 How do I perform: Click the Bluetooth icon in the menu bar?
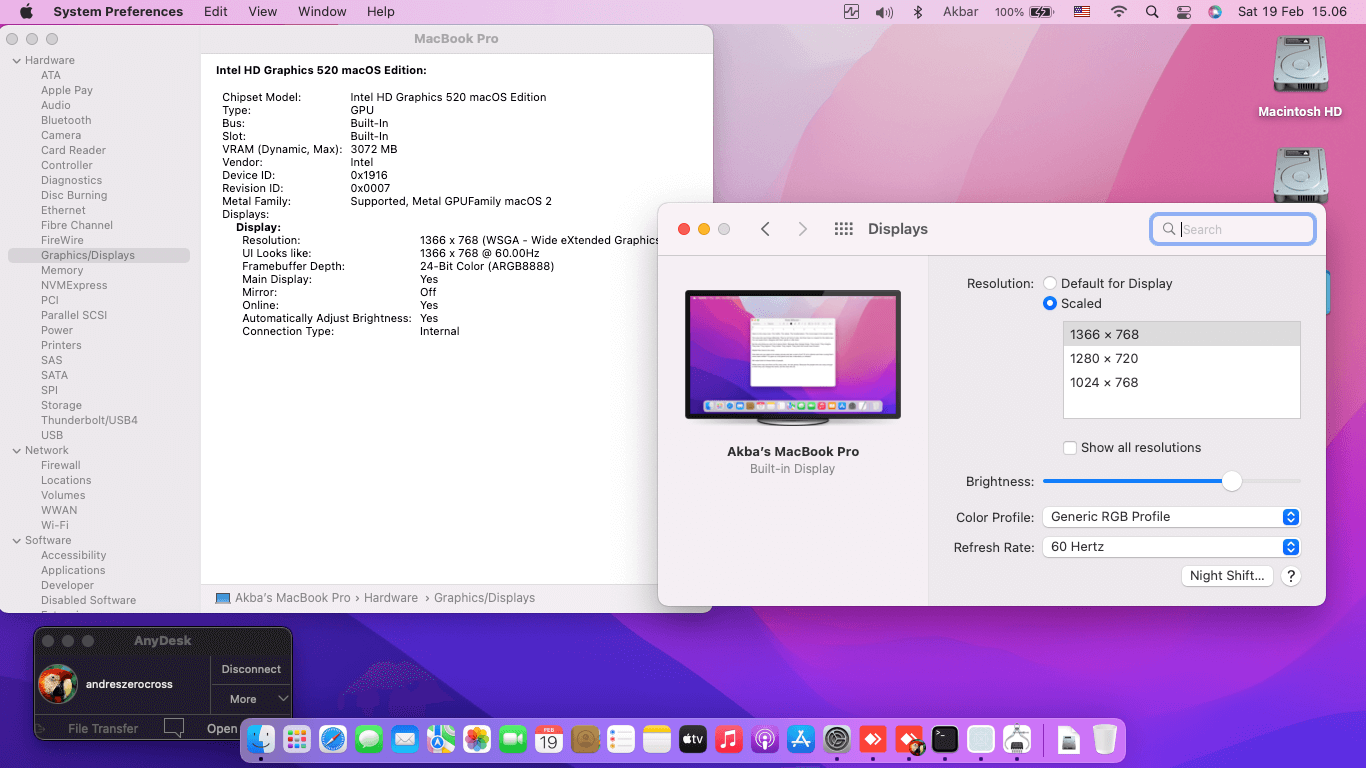click(917, 12)
